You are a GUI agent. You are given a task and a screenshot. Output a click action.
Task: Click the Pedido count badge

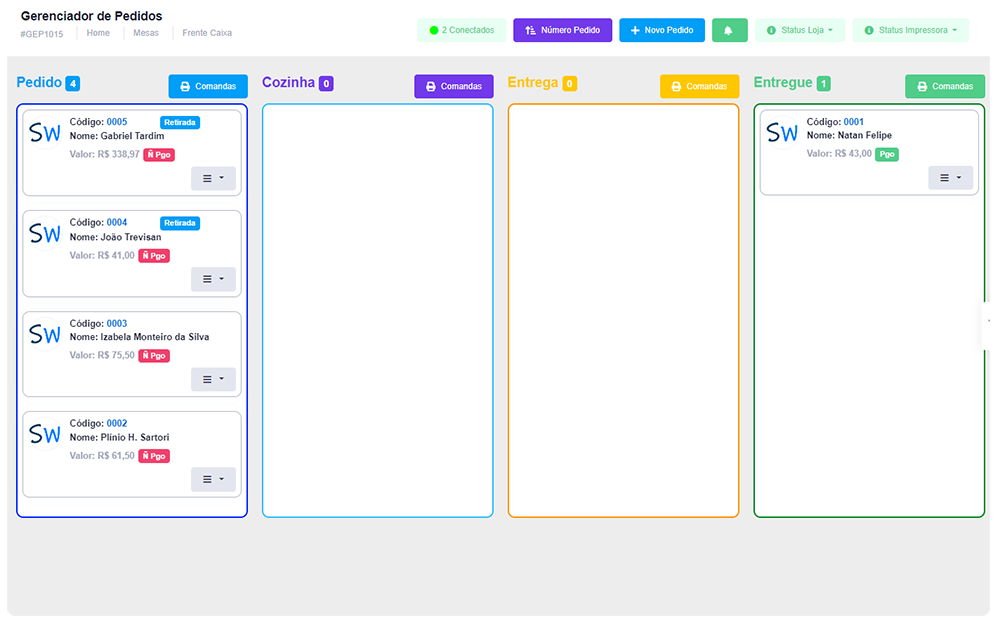tap(73, 83)
